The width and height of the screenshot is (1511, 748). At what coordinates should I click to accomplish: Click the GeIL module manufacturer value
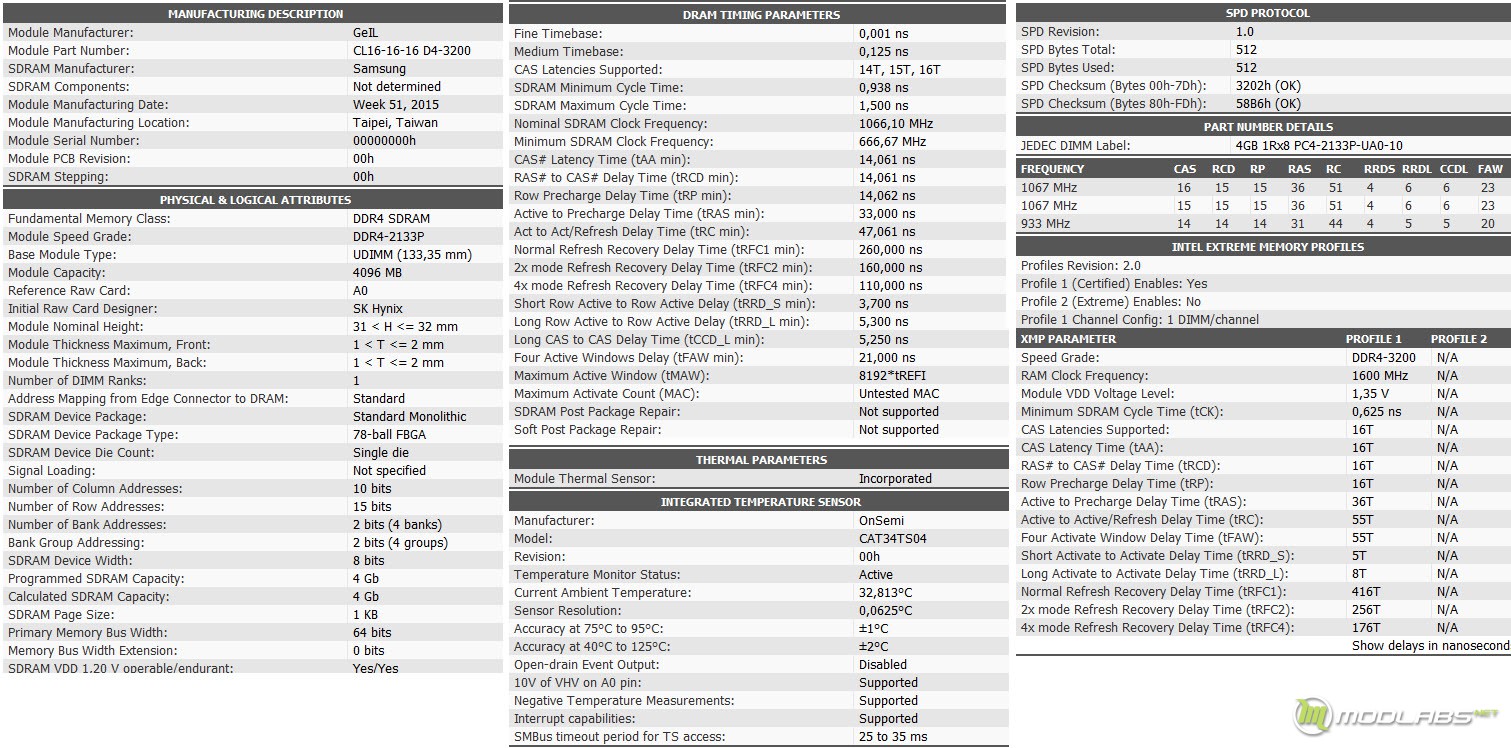(x=366, y=33)
